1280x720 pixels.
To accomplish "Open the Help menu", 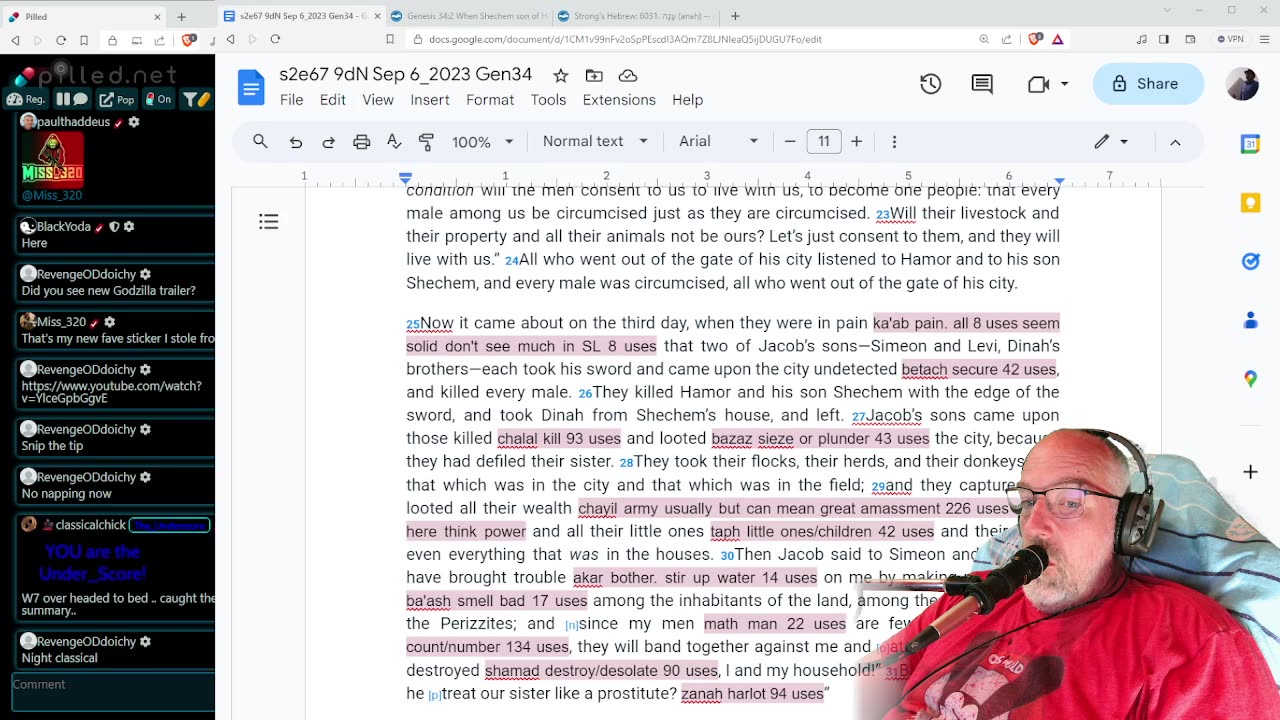I will click(x=687, y=100).
